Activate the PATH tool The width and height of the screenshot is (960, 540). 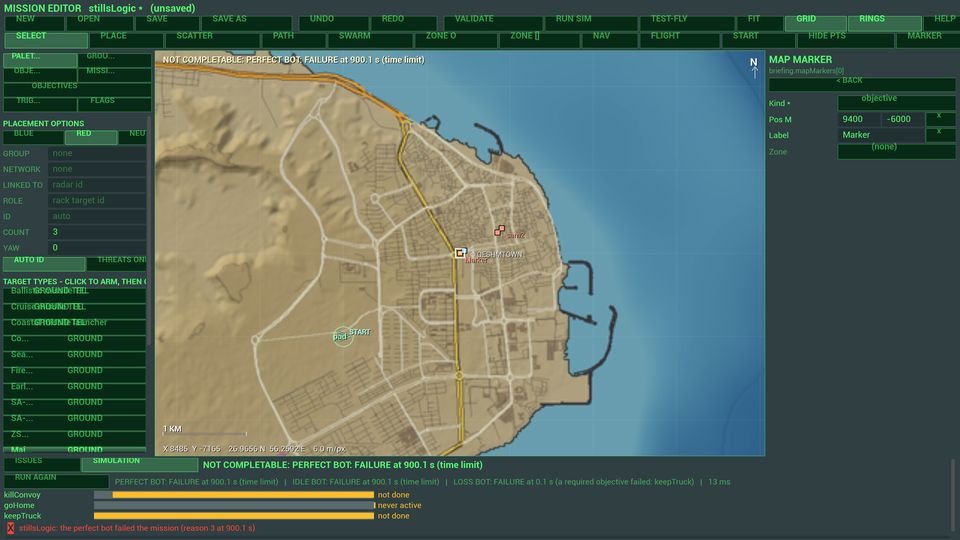(x=293, y=40)
